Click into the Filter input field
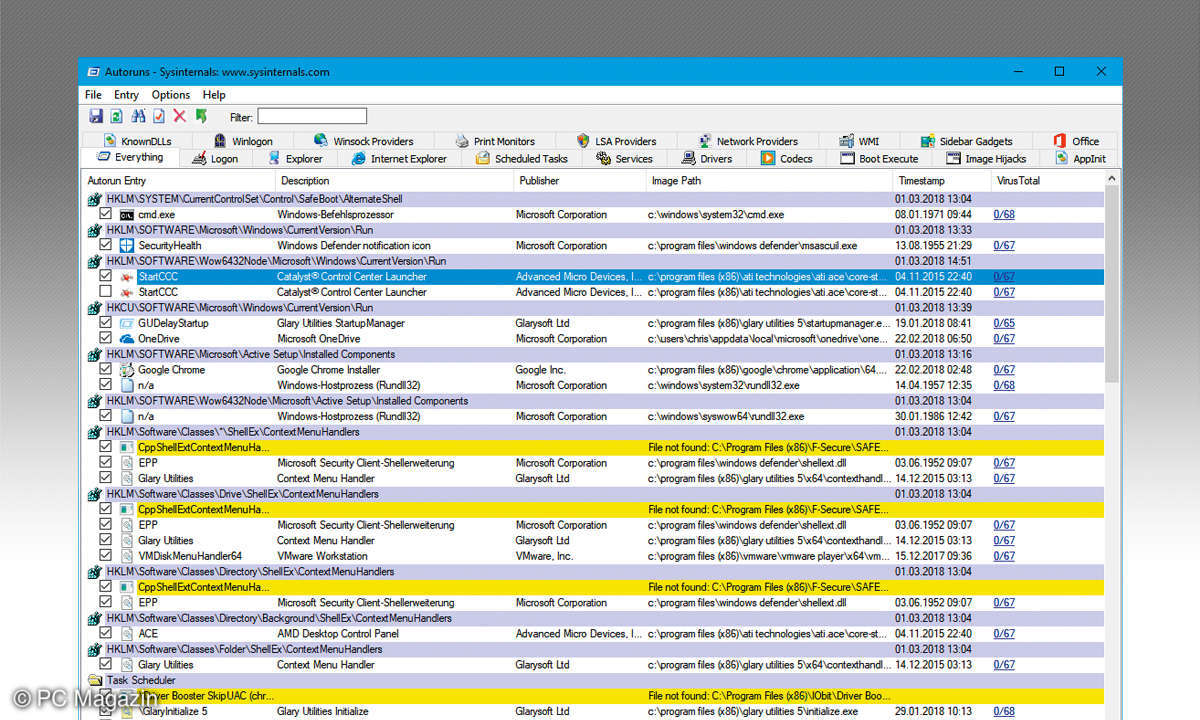This screenshot has width=1200, height=720. coord(312,117)
